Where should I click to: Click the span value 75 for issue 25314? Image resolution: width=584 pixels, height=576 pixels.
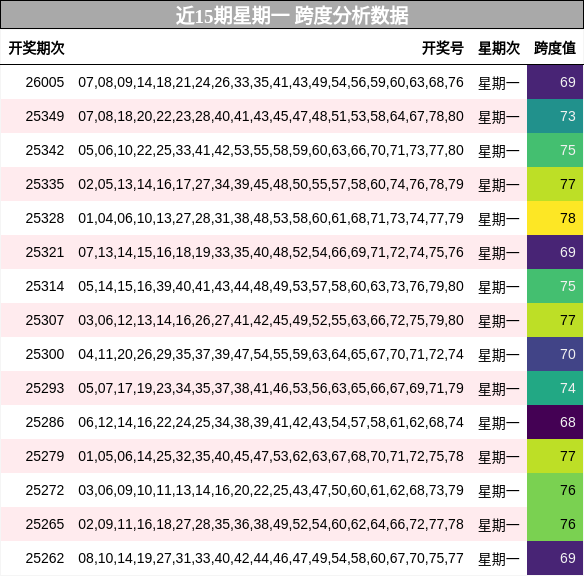click(x=555, y=286)
